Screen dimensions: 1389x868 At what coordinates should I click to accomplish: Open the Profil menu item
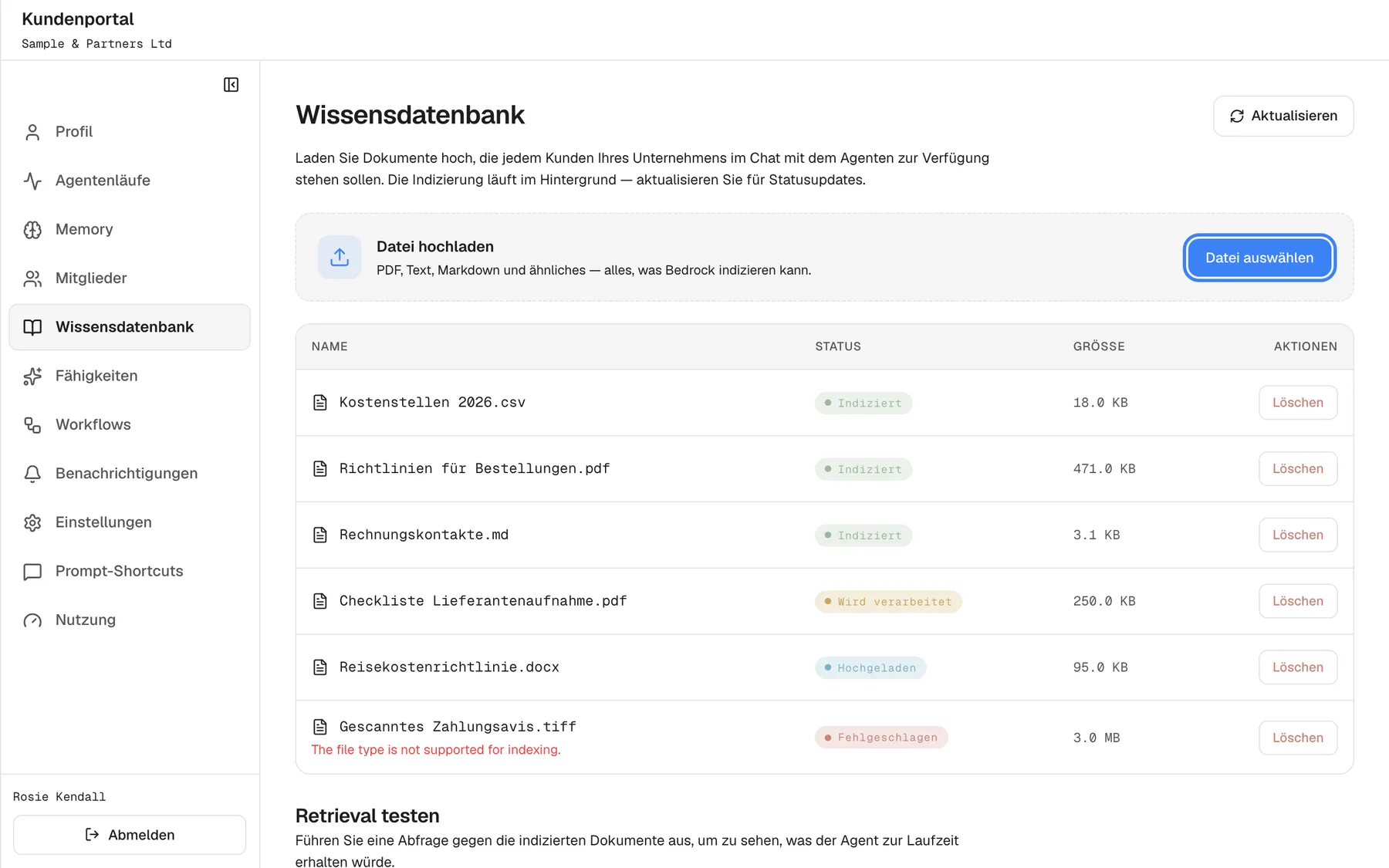pos(130,132)
